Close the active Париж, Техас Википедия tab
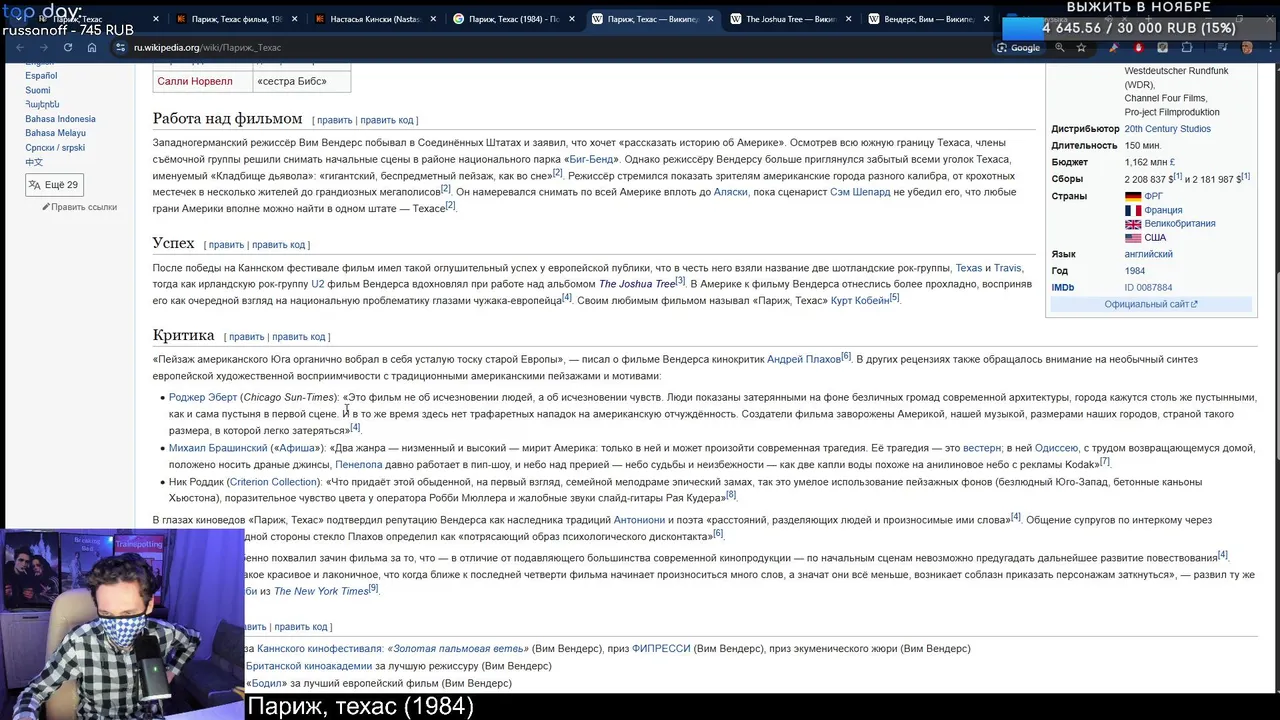 tap(710, 19)
